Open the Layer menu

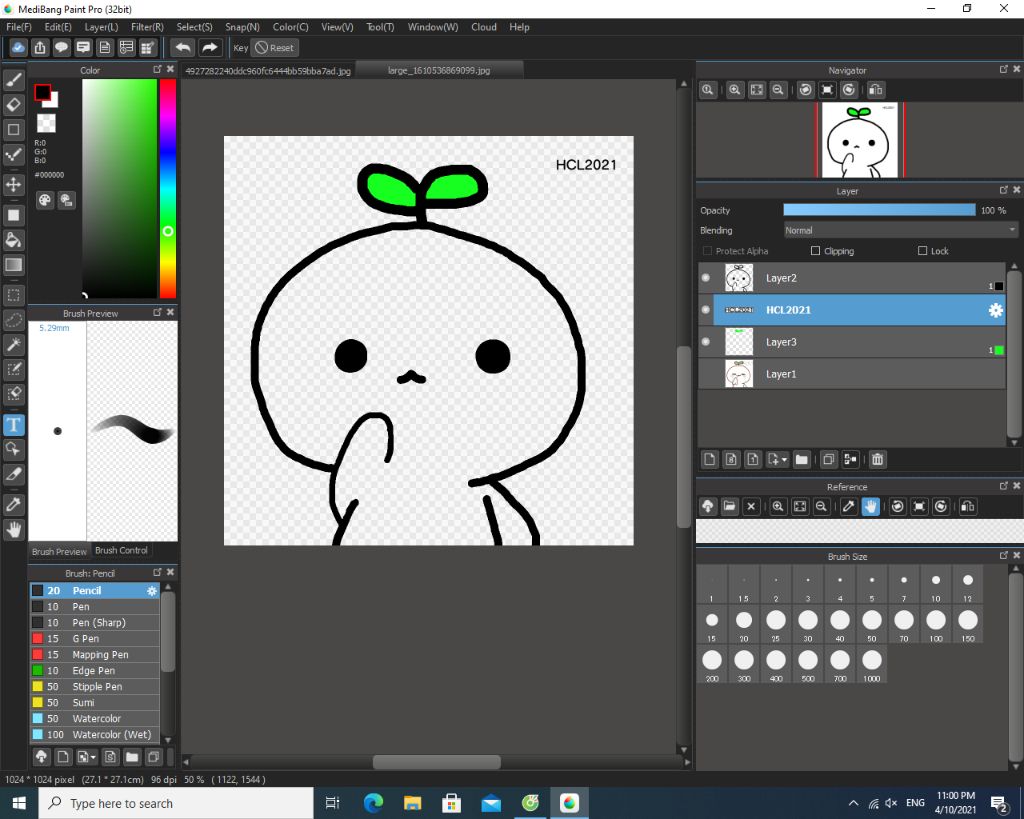pos(101,27)
